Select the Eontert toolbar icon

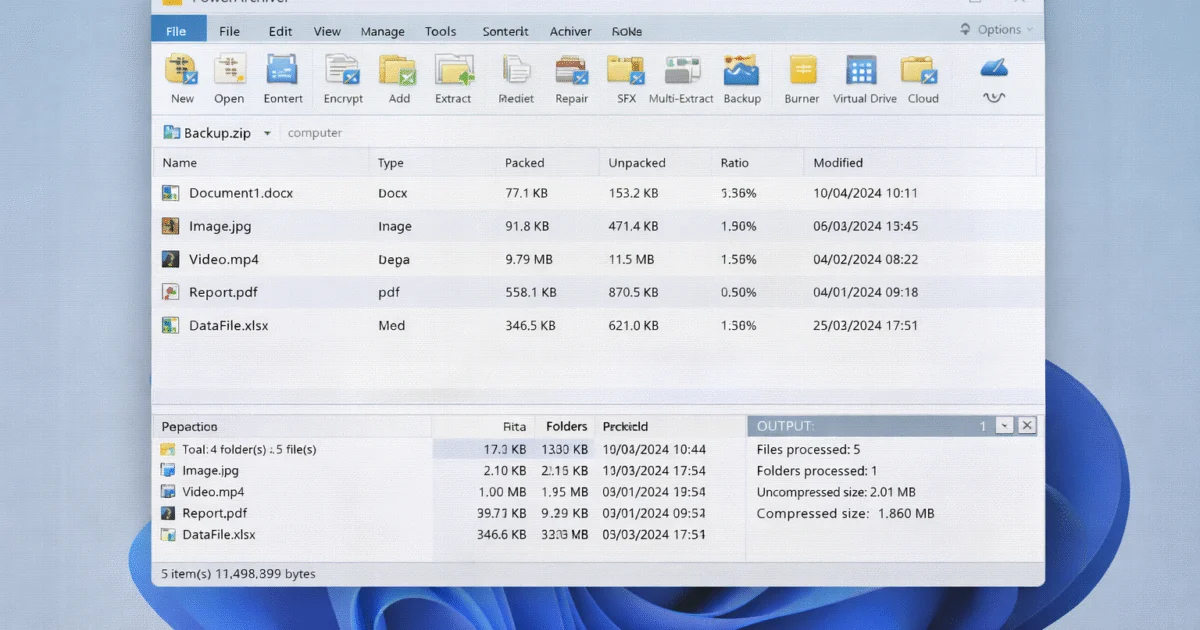[x=282, y=70]
